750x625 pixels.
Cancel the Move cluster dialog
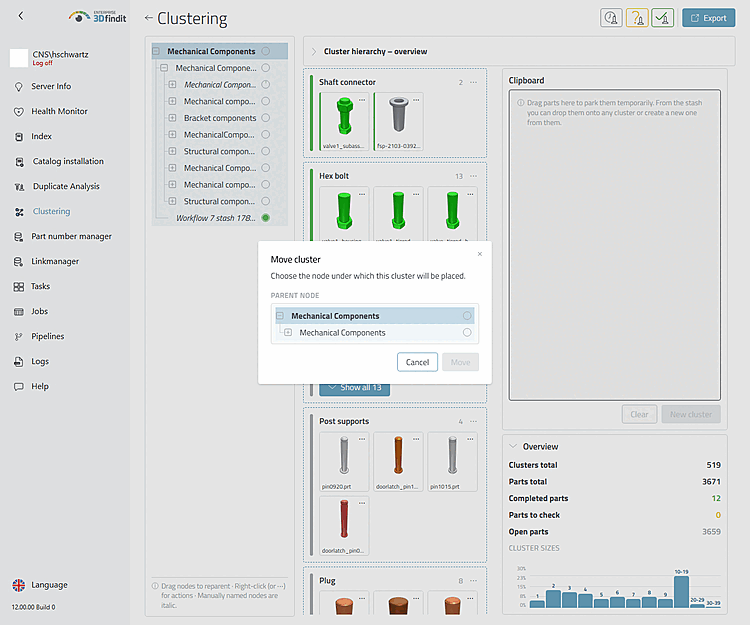coord(417,362)
